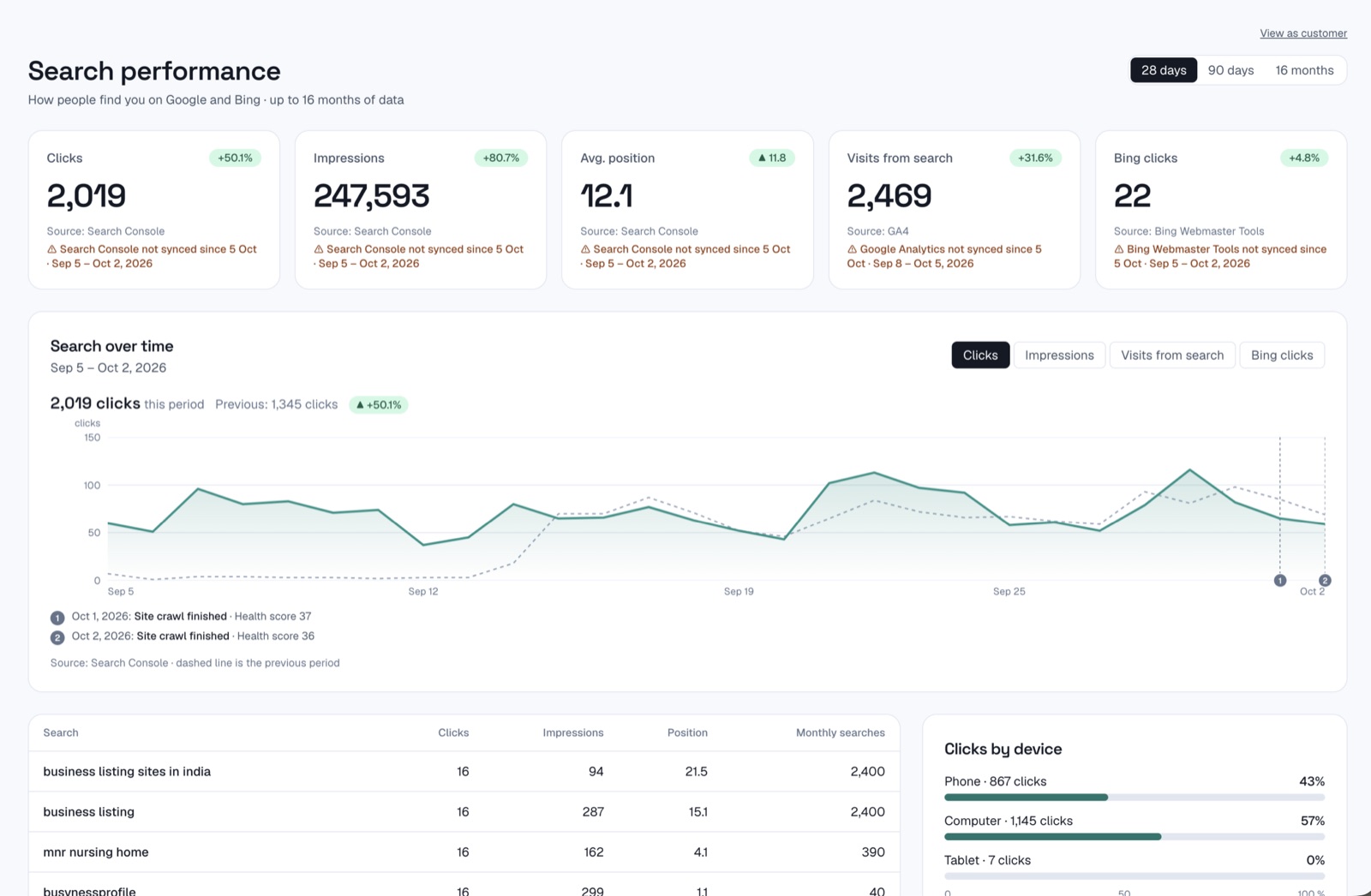Click warning icon on Visits from search card

coord(853,249)
